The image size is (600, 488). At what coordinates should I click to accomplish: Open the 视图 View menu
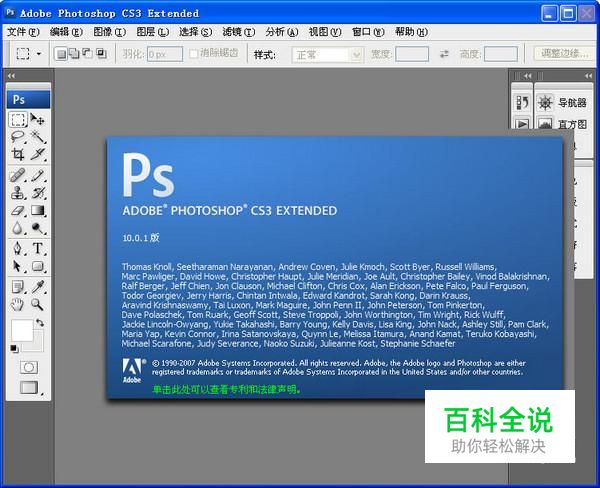point(325,32)
